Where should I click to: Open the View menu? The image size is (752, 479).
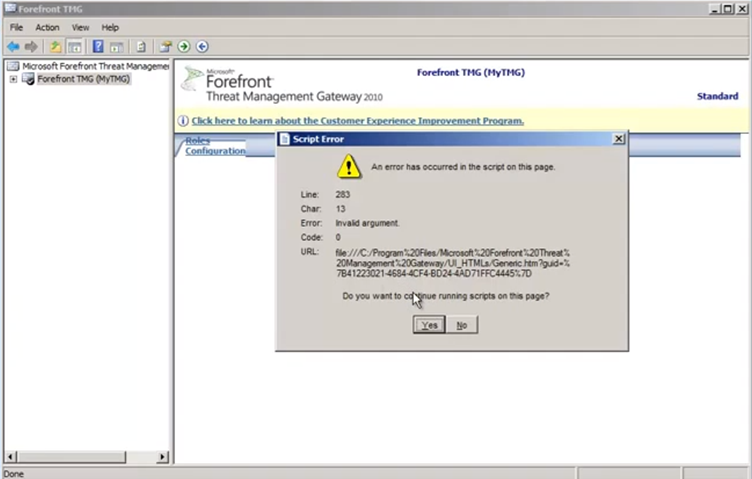point(80,27)
